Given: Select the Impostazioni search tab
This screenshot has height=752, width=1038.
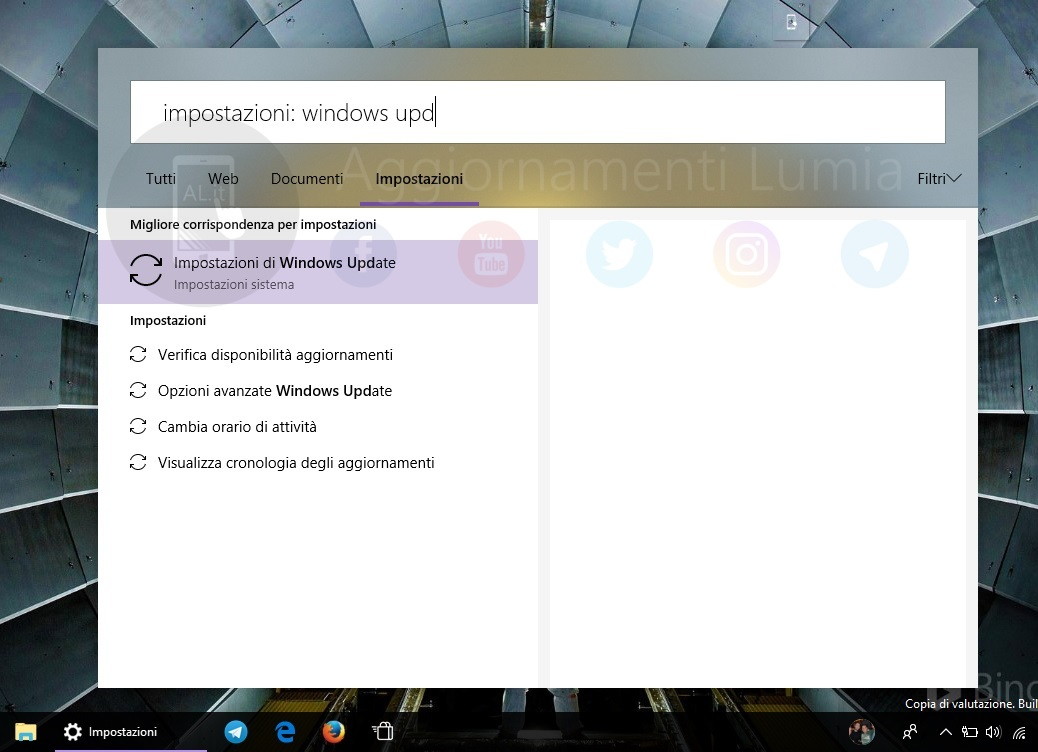Looking at the screenshot, I should coord(419,179).
